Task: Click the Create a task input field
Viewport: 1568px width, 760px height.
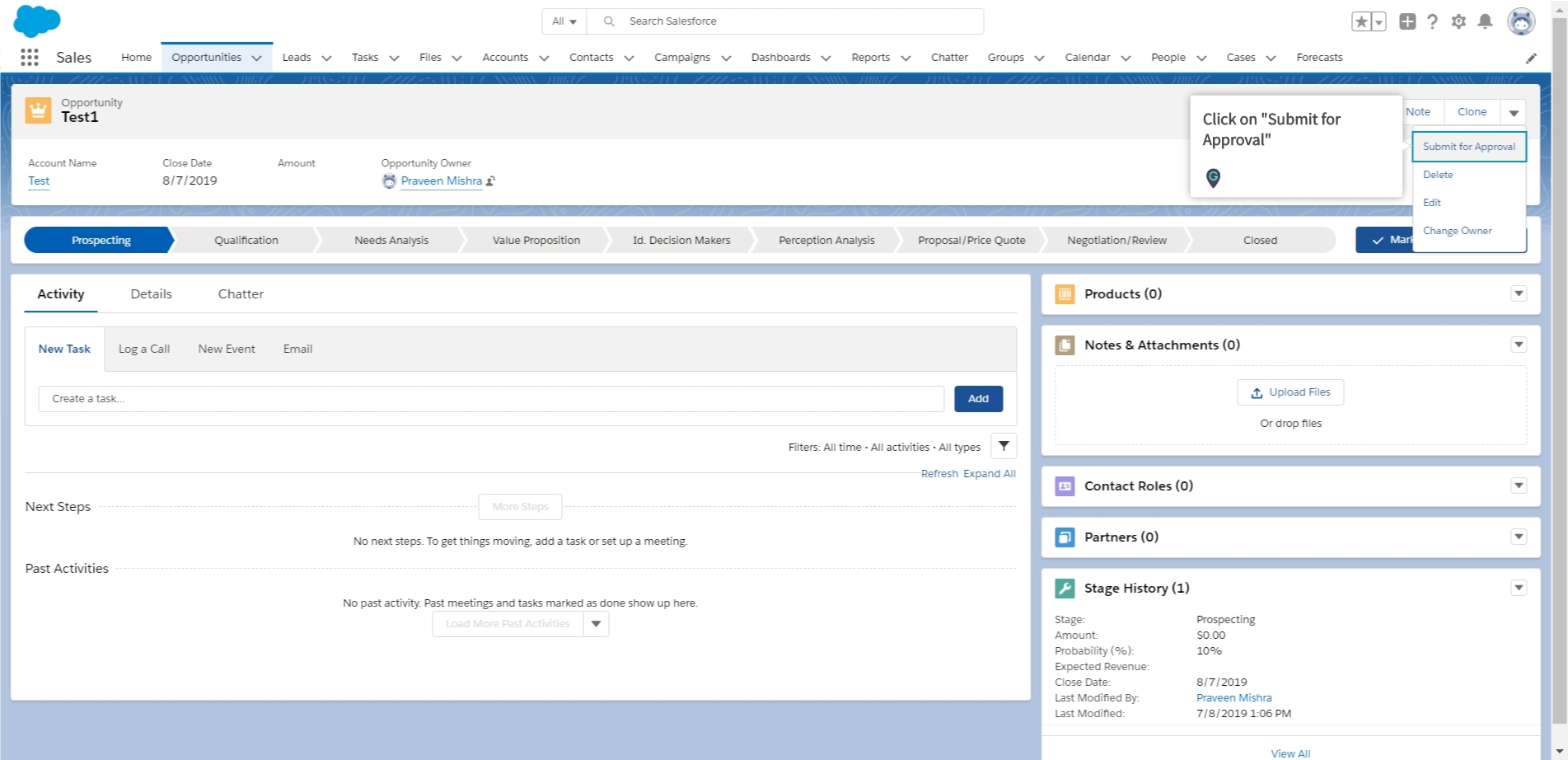Action: 491,399
